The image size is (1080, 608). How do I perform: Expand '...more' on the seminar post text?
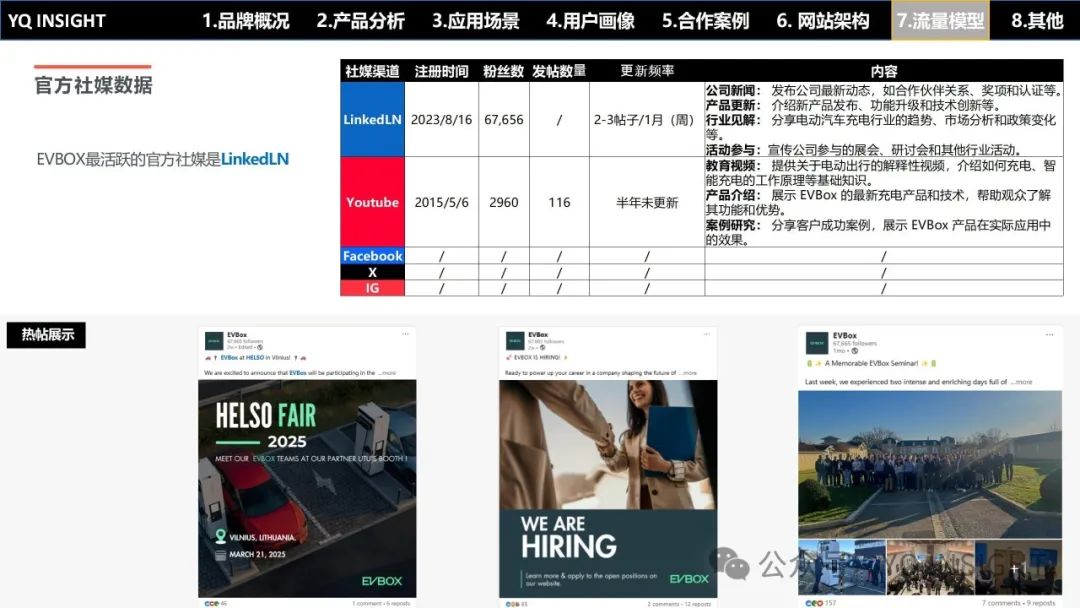pos(1021,381)
